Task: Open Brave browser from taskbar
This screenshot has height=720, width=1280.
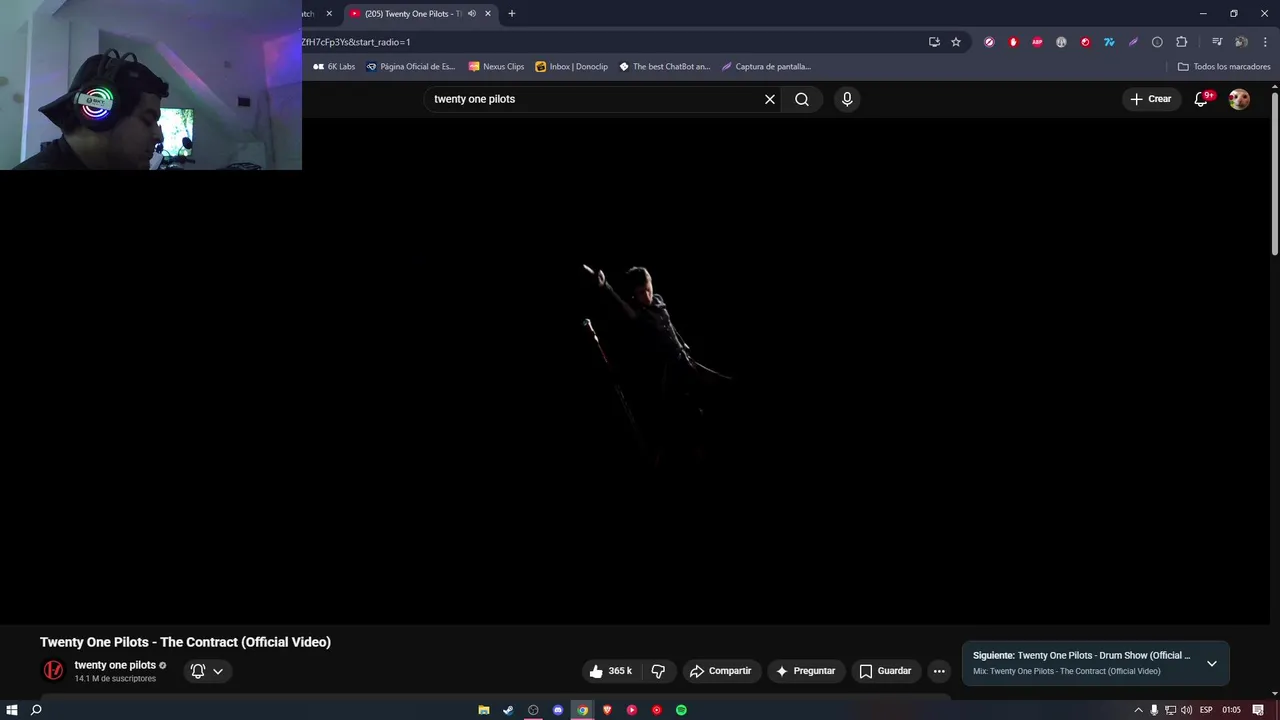Action: point(607,710)
